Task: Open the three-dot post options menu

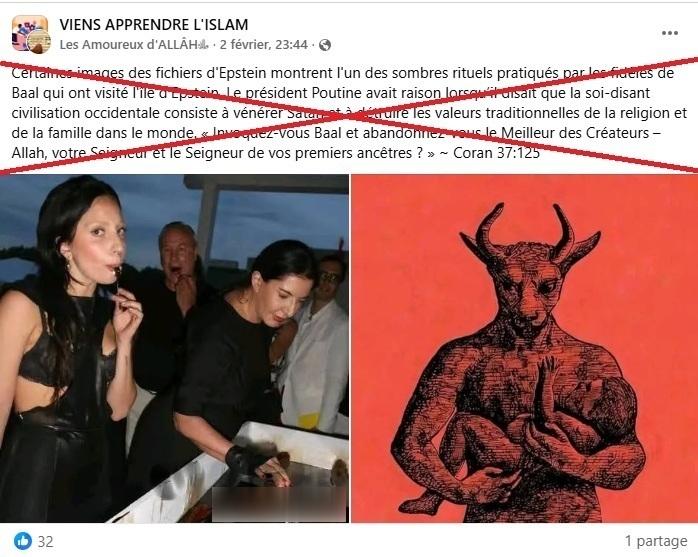Action: coord(670,33)
